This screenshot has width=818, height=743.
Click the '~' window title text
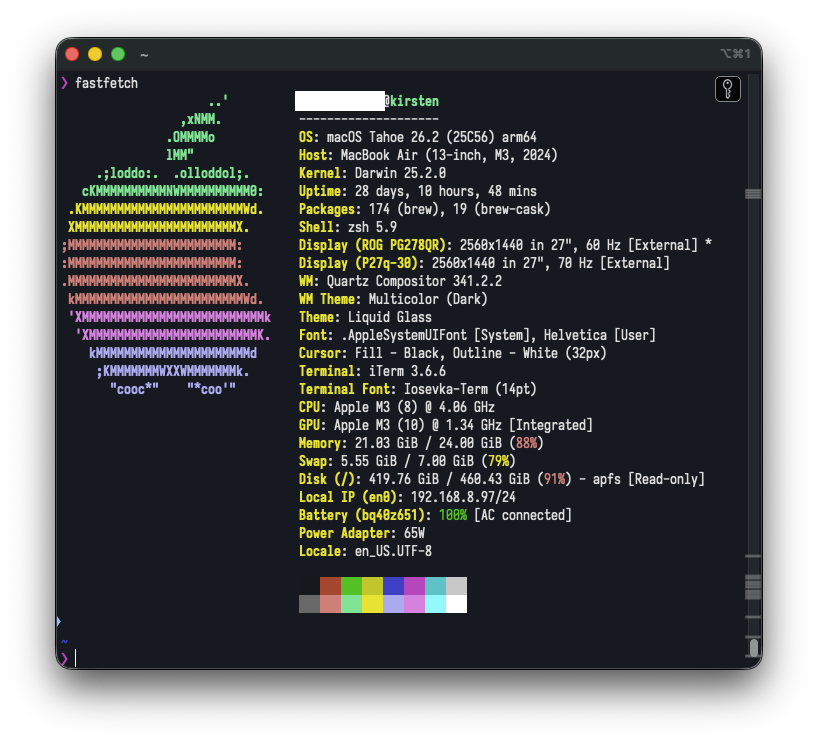(144, 54)
